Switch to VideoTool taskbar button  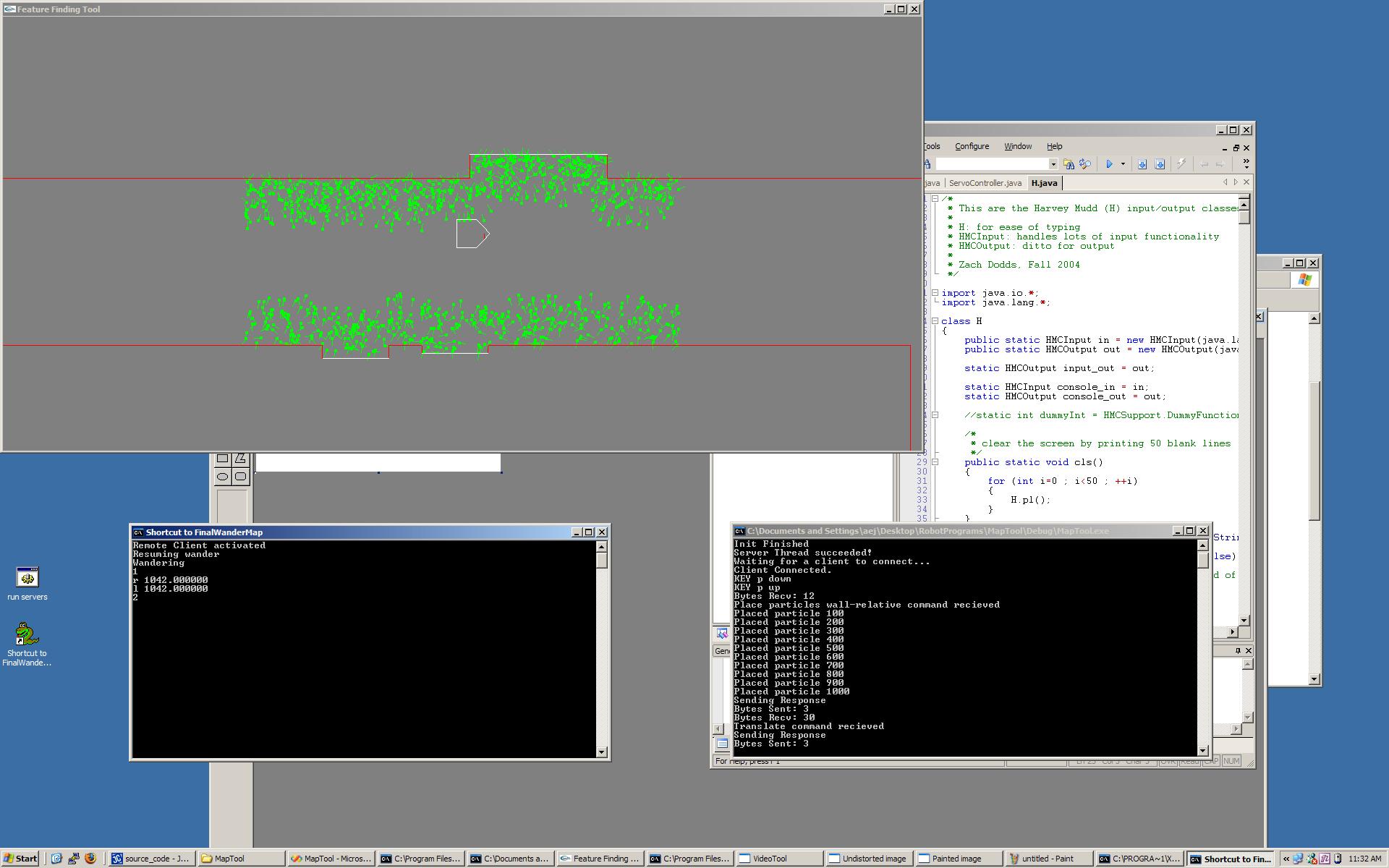pyautogui.click(x=779, y=859)
